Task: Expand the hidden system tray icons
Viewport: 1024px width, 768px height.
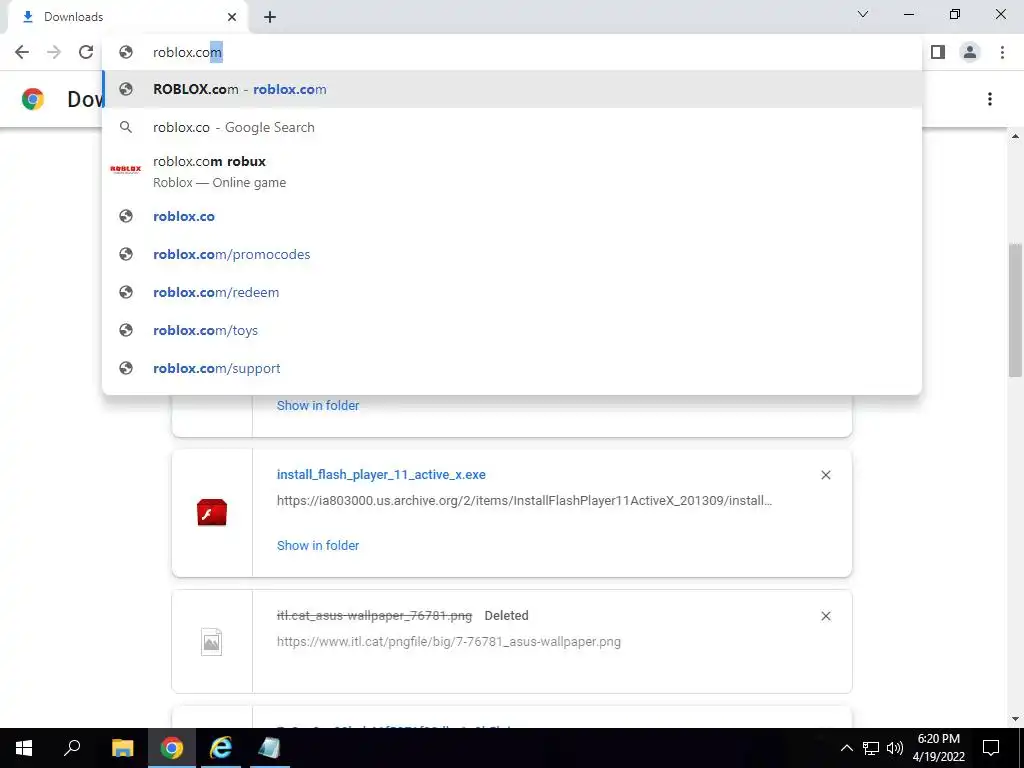Action: click(846, 748)
